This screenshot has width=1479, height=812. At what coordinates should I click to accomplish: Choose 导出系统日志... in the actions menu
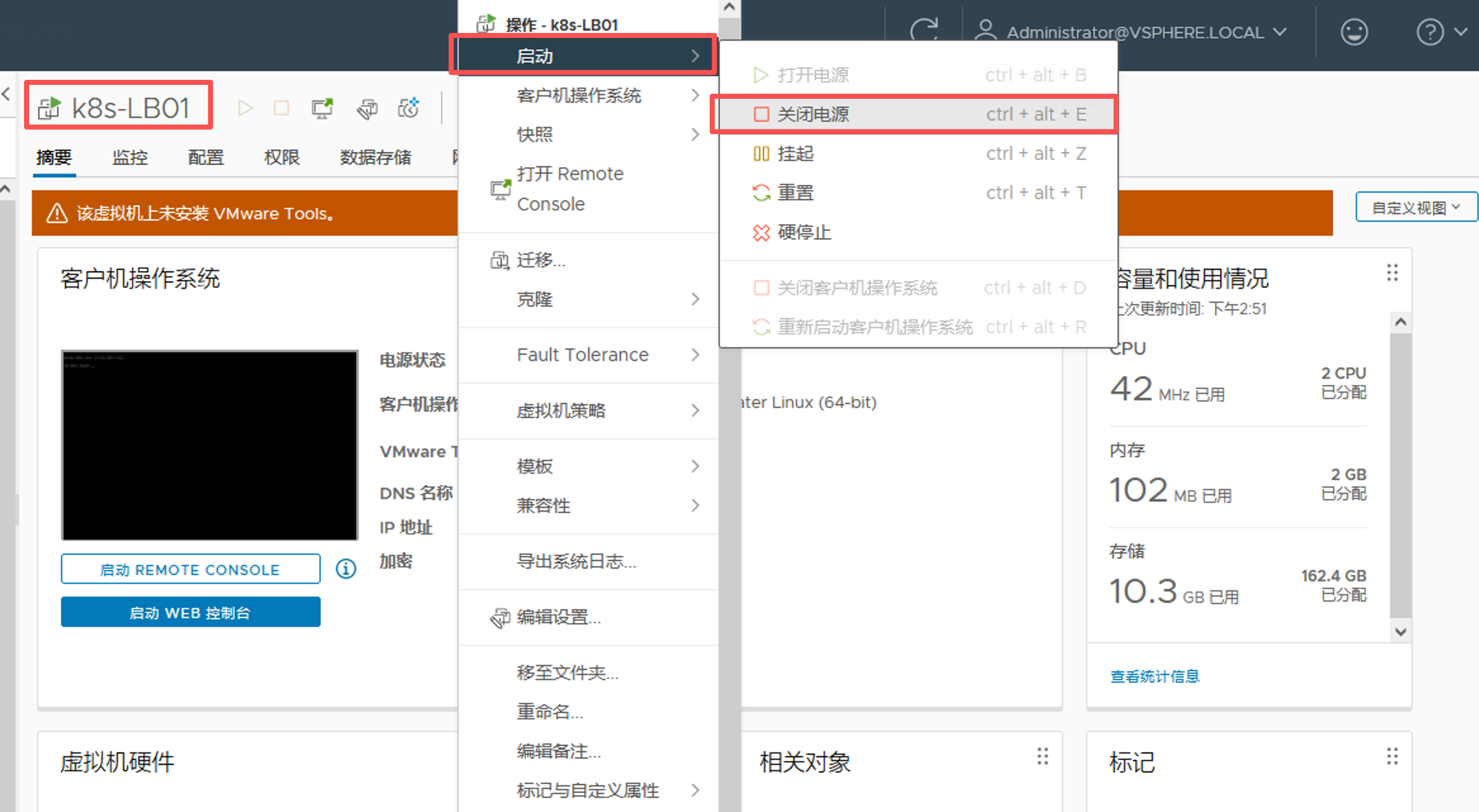(588, 561)
